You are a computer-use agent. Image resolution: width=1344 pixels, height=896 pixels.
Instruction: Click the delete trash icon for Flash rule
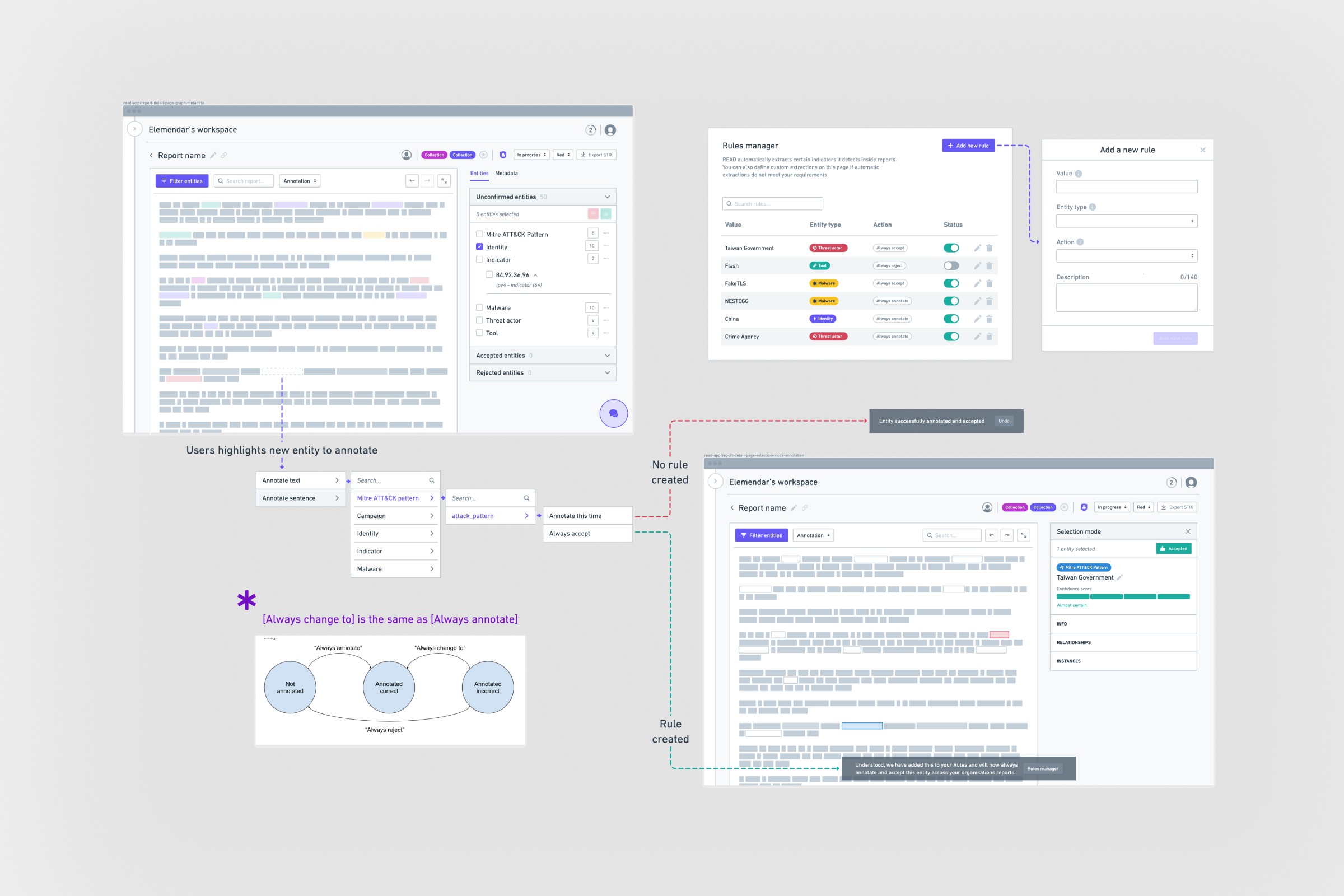pos(989,265)
